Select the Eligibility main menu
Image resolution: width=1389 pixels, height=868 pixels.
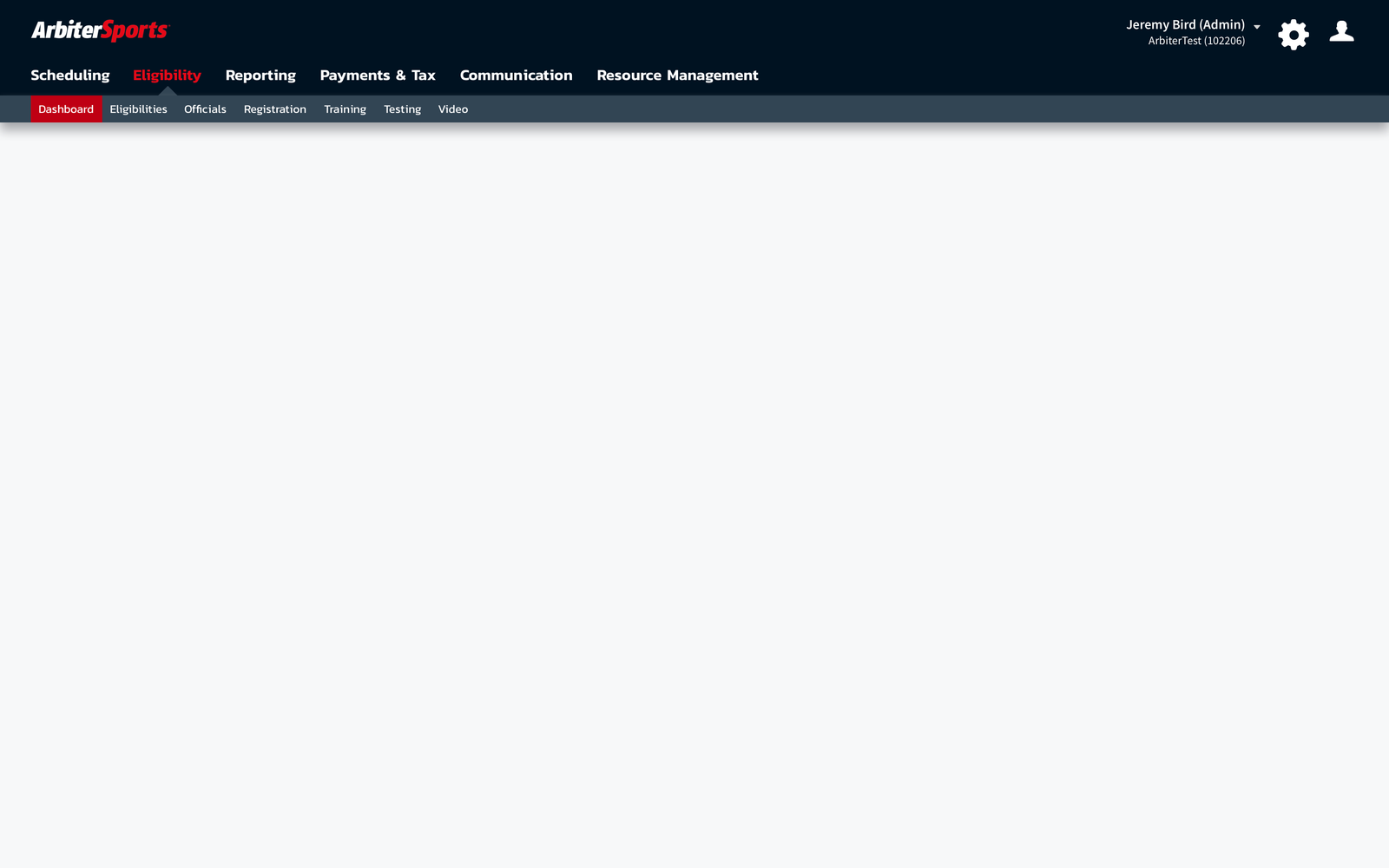coord(167,76)
